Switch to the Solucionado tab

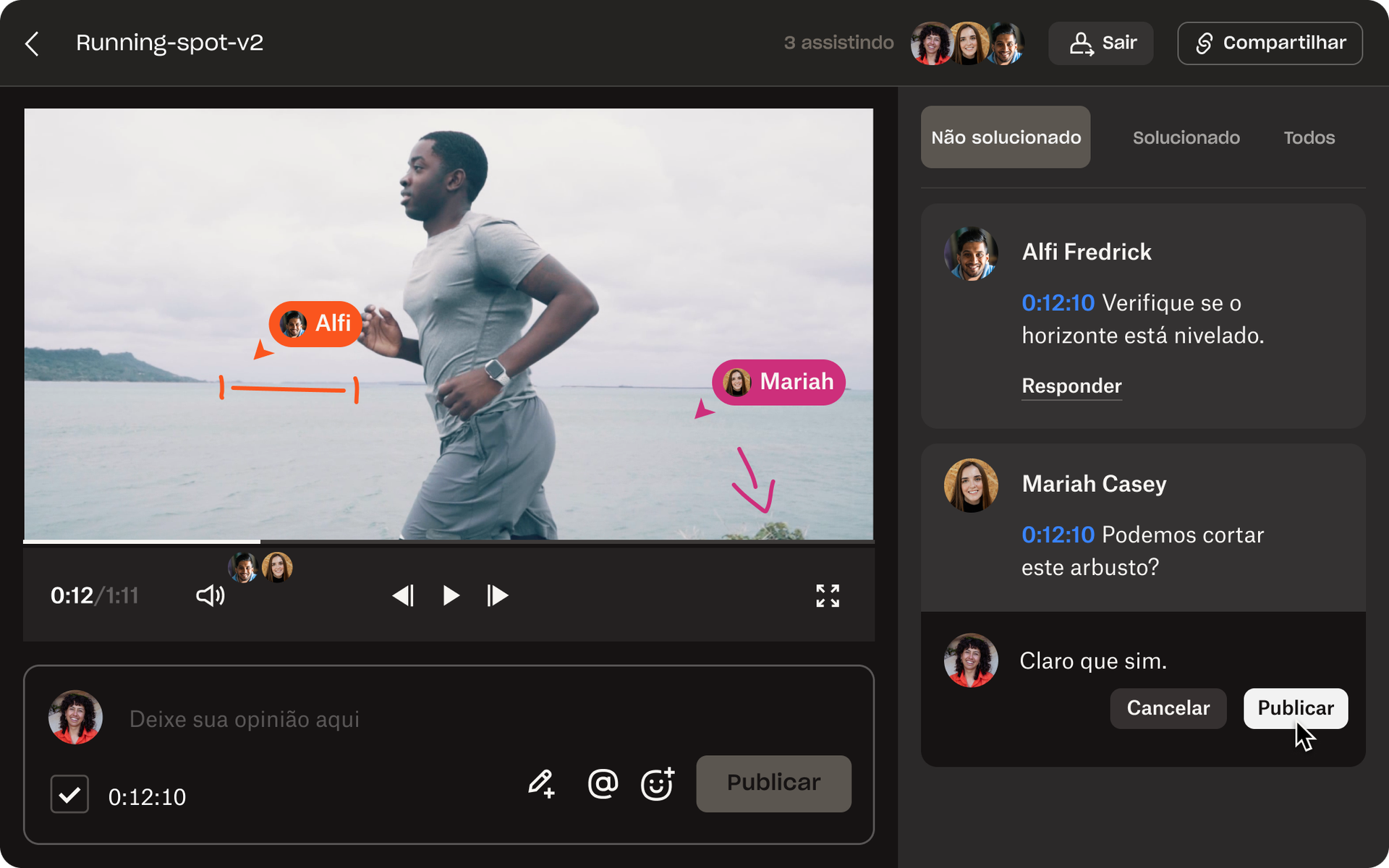tap(1186, 137)
